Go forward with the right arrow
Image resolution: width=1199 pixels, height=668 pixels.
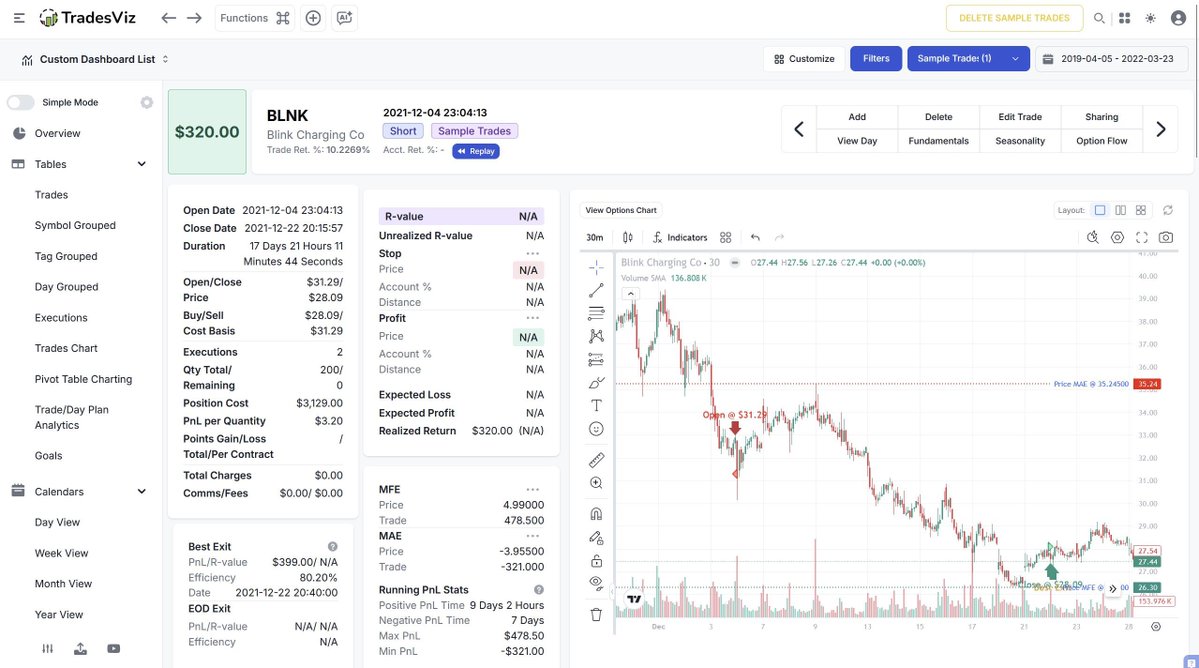(x=194, y=18)
